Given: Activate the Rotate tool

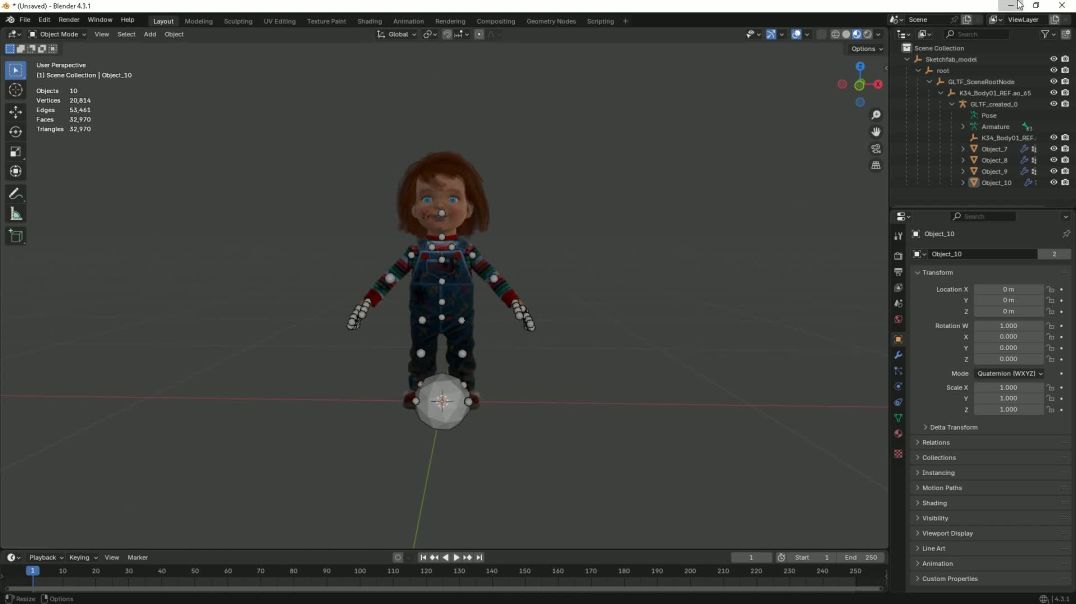Looking at the screenshot, I should 15,132.
